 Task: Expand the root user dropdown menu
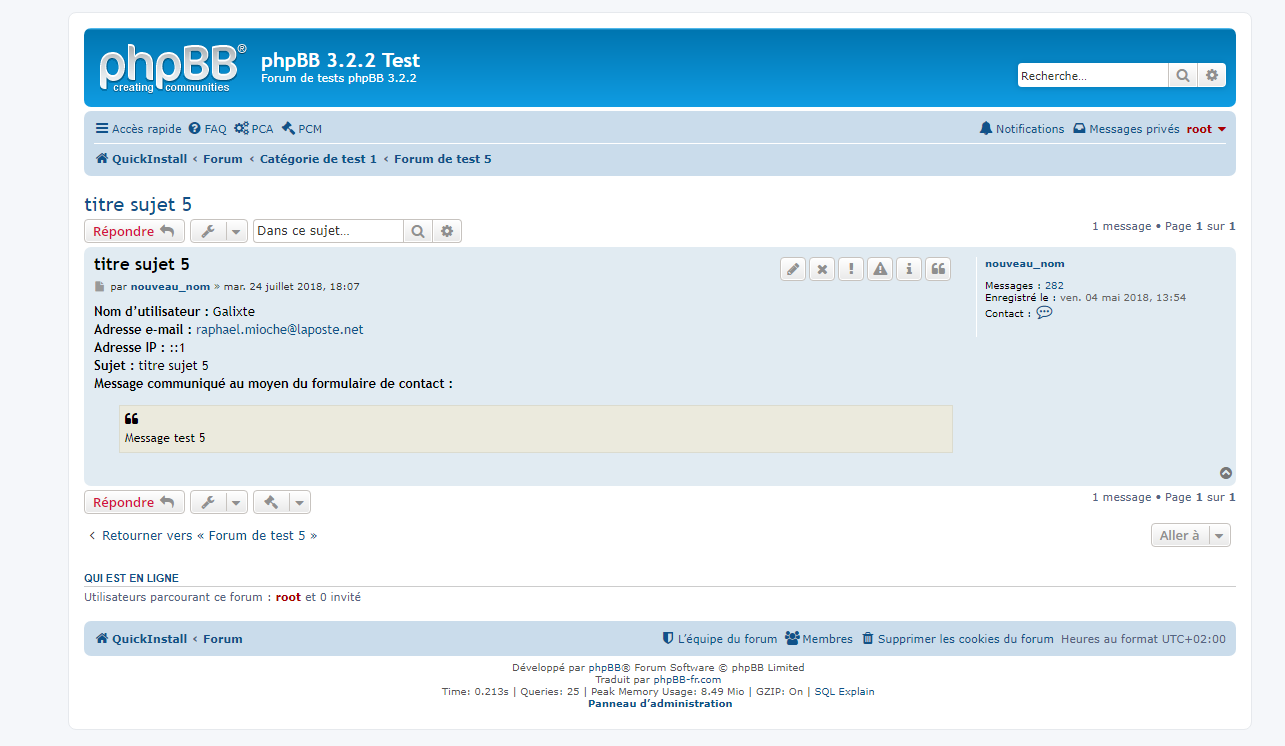[1206, 129]
